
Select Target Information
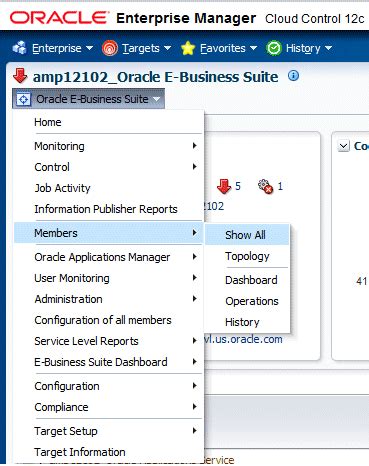[x=108, y=452]
